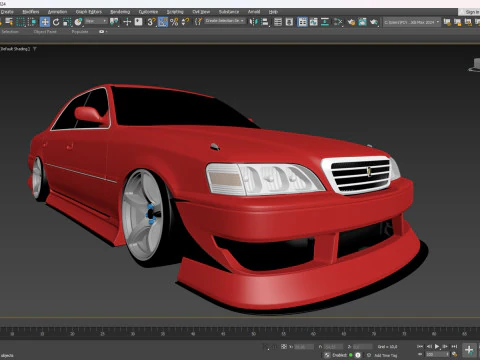This screenshot has height=360, width=480.
Task: Activate Select and Rotate tool
Action: pos(56,22)
